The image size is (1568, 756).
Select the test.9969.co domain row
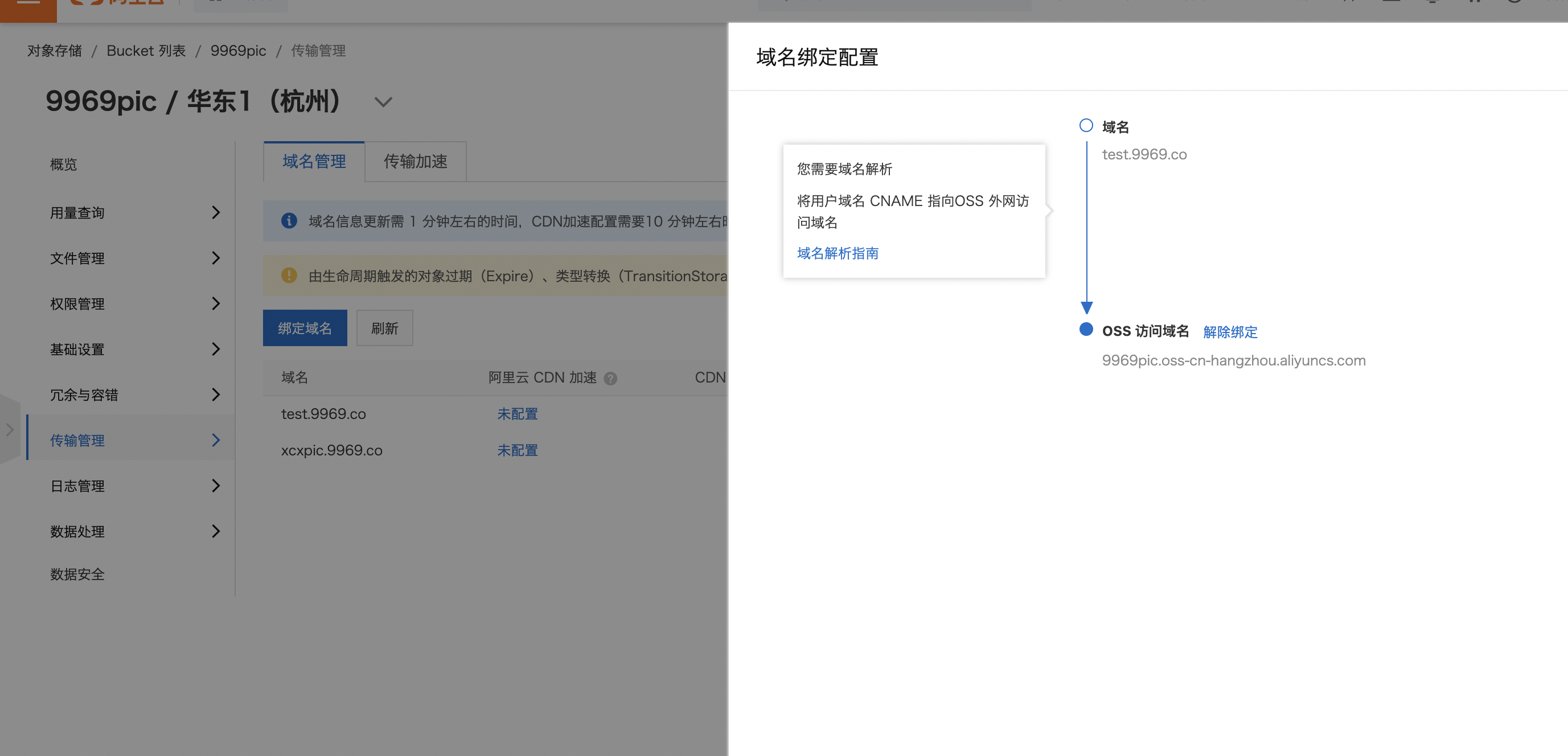pos(495,414)
